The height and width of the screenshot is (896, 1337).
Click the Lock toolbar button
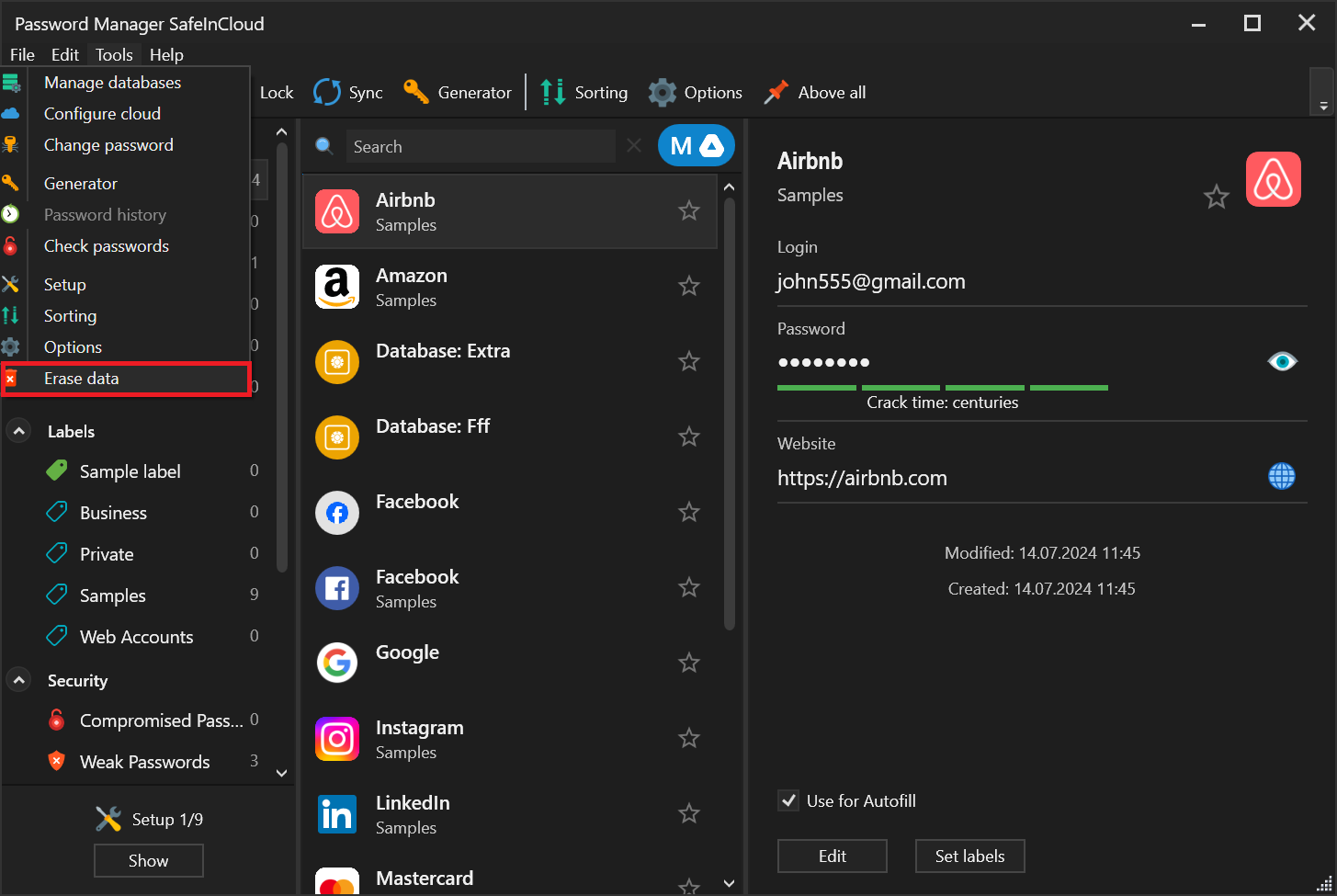tap(277, 92)
